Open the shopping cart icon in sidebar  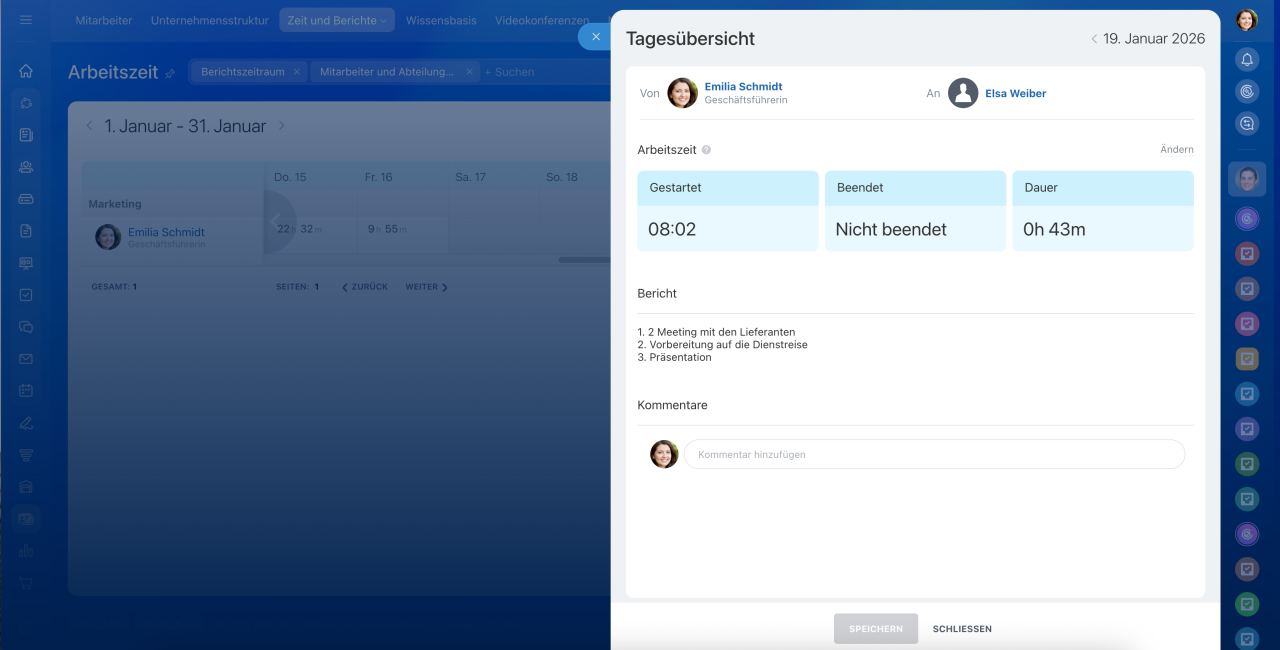(x=26, y=583)
